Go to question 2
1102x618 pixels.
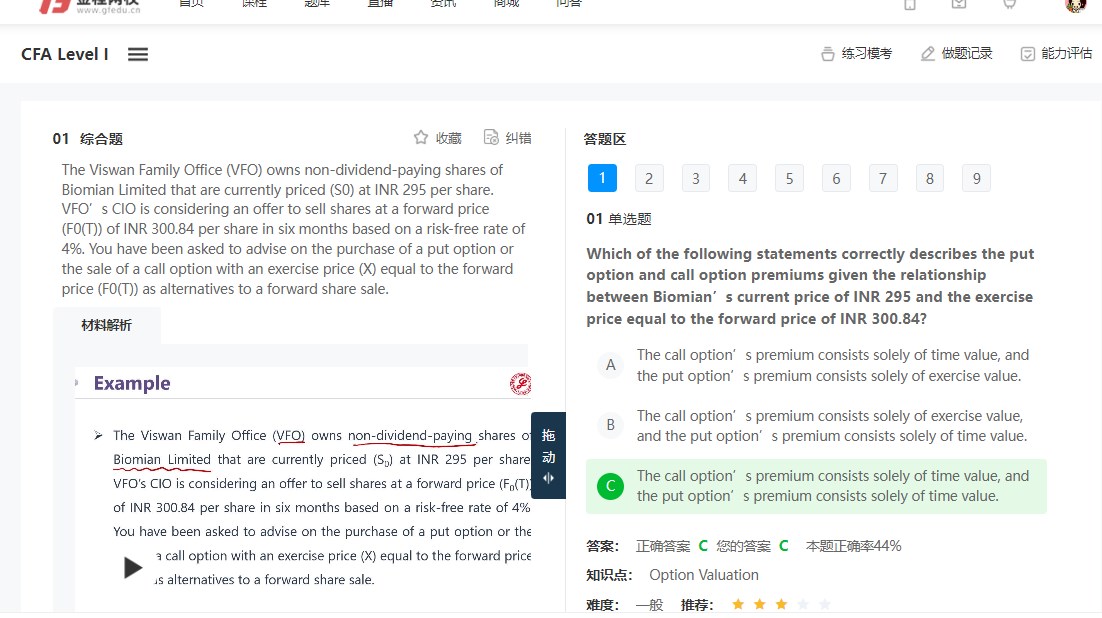pos(649,179)
